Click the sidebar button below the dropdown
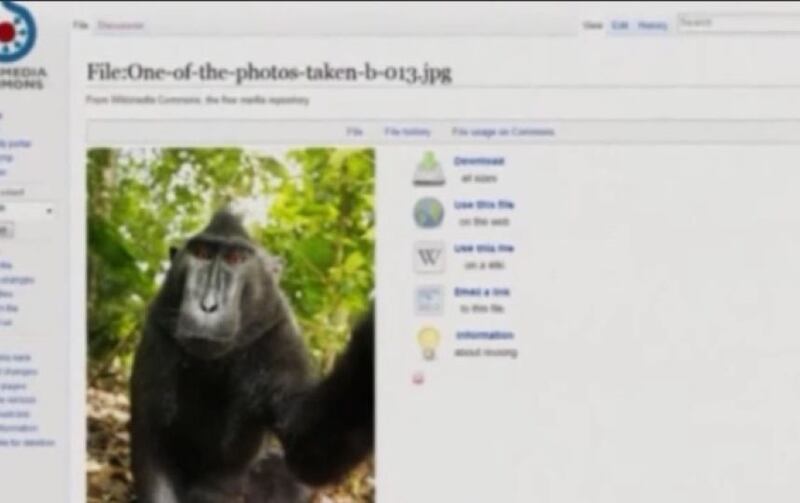 click(6, 232)
